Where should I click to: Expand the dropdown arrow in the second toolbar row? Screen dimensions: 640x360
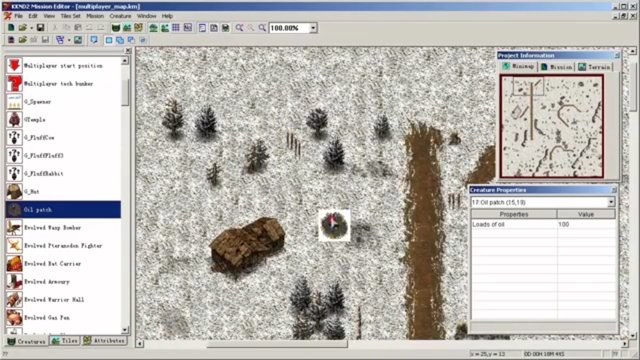pyautogui.click(x=69, y=40)
